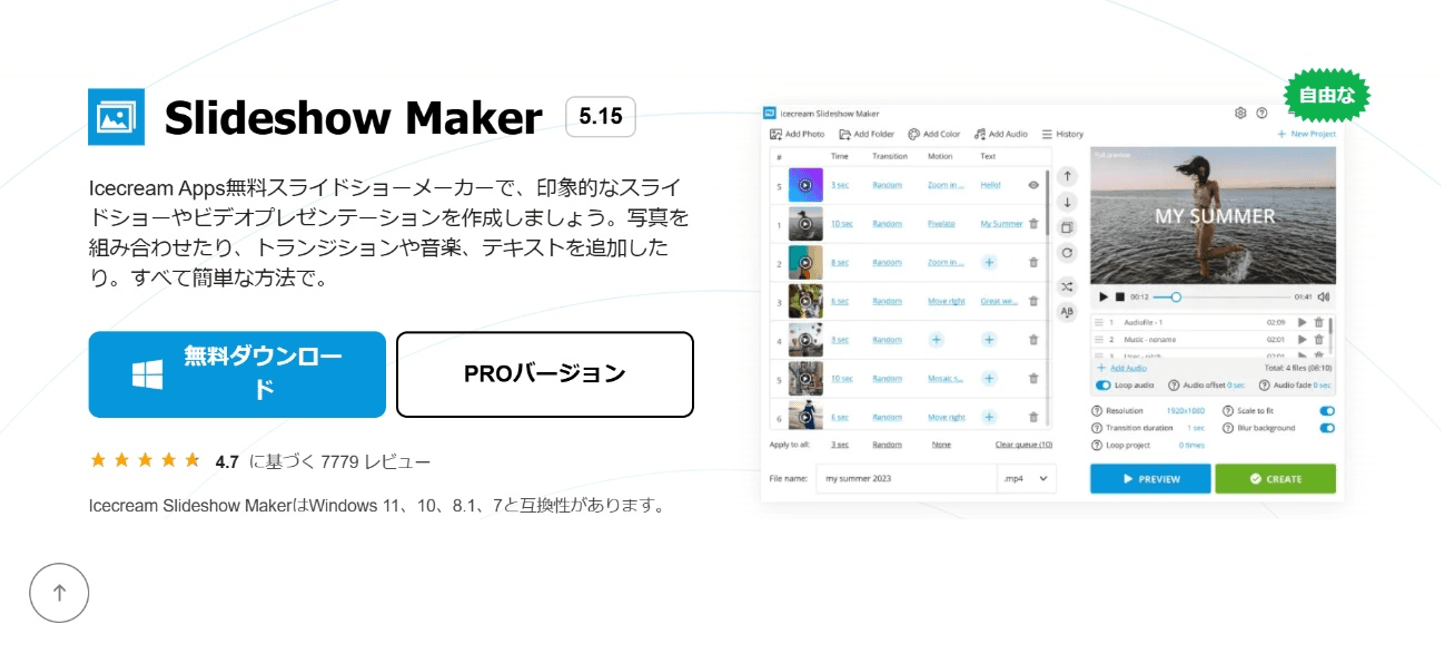
Task: Change Transition duration 1 sec value
Action: click(x=1196, y=428)
